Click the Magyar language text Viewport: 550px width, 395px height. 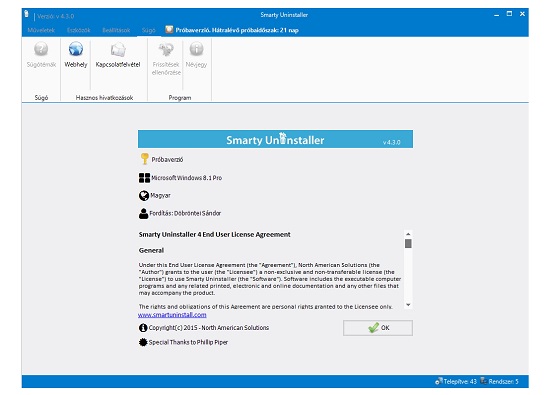click(x=160, y=195)
